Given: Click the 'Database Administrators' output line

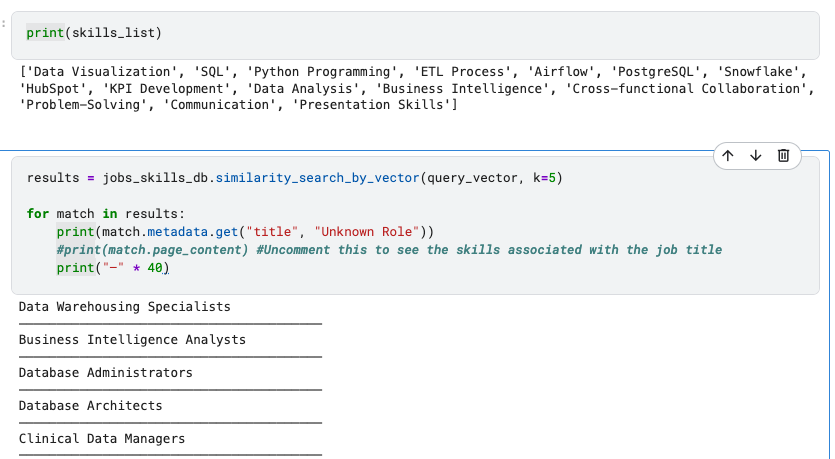Looking at the screenshot, I should (106, 373).
